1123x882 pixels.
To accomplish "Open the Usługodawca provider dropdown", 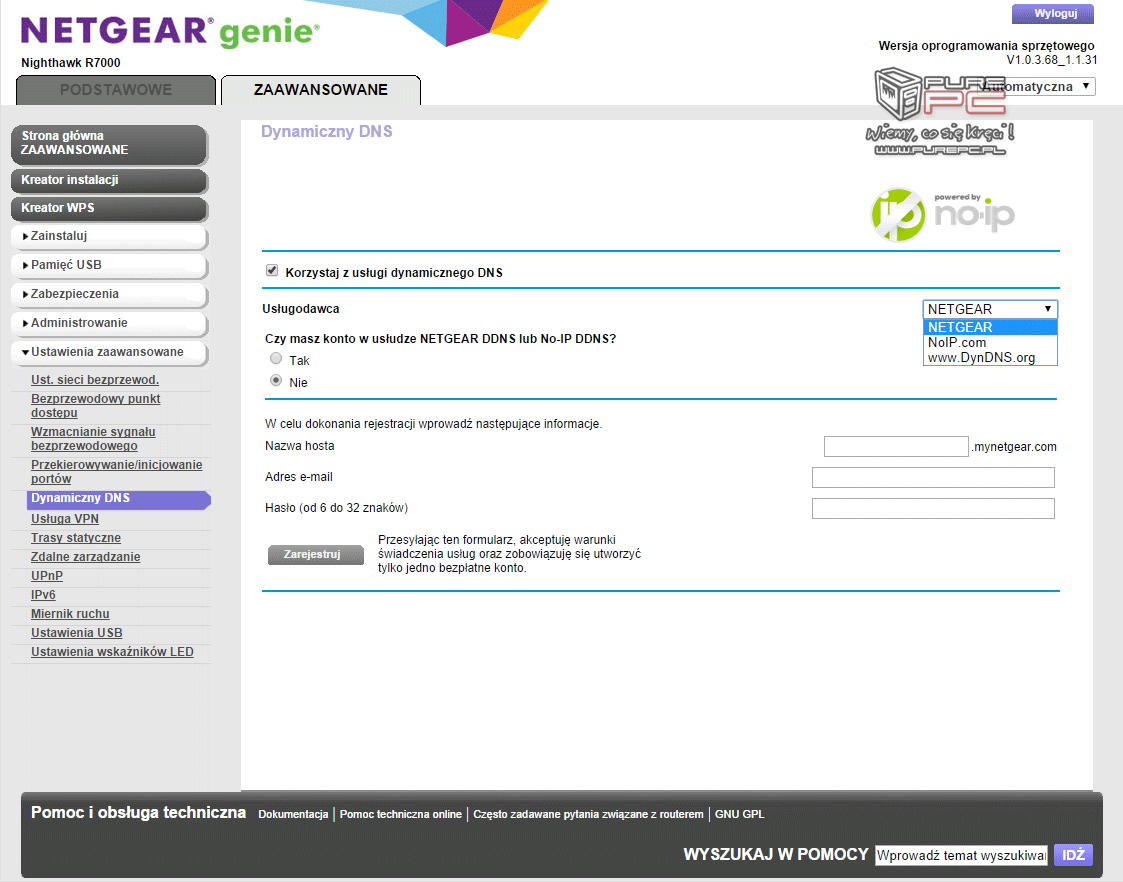I will click(990, 309).
